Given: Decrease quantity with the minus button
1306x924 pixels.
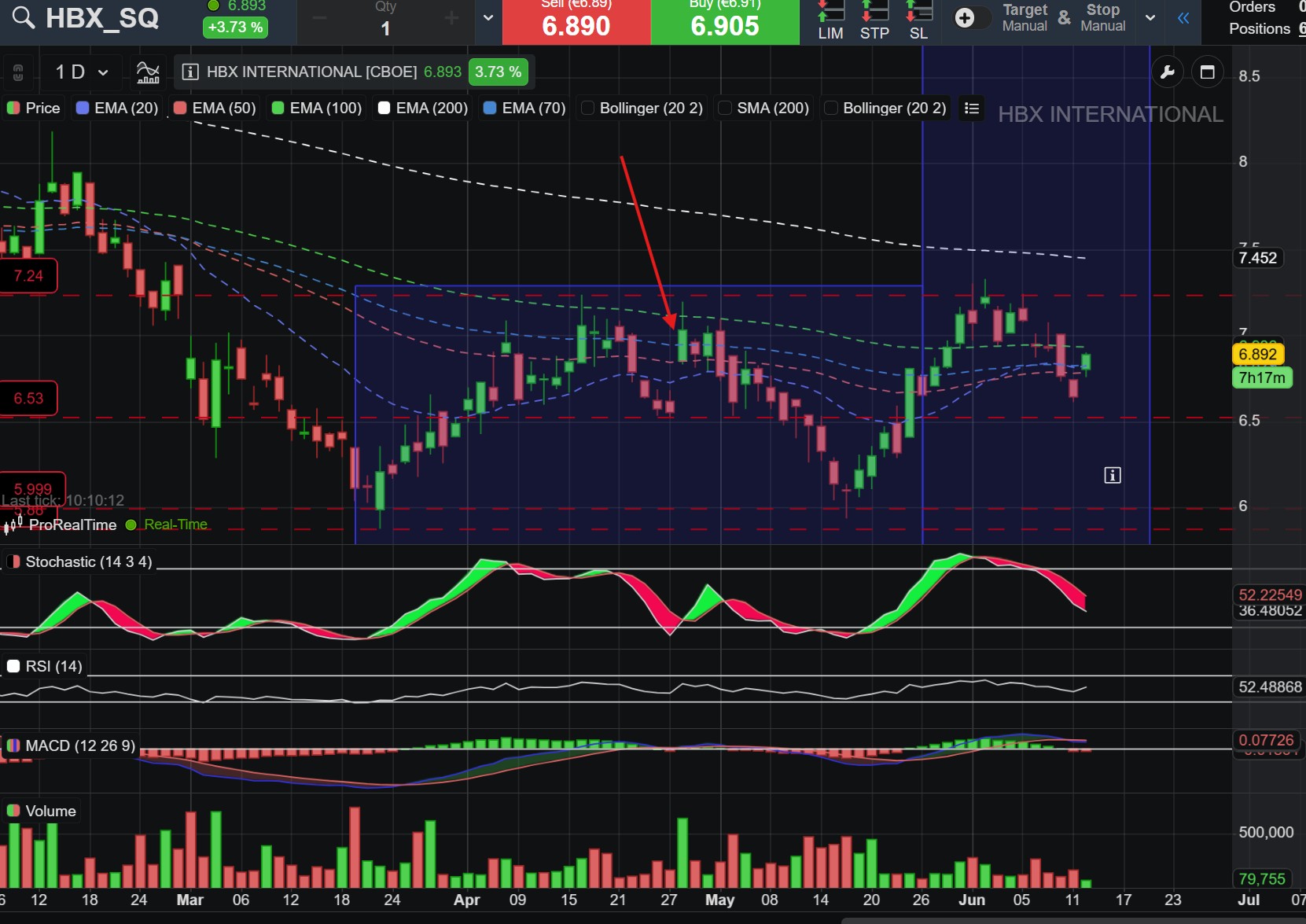Looking at the screenshot, I should click(x=319, y=18).
